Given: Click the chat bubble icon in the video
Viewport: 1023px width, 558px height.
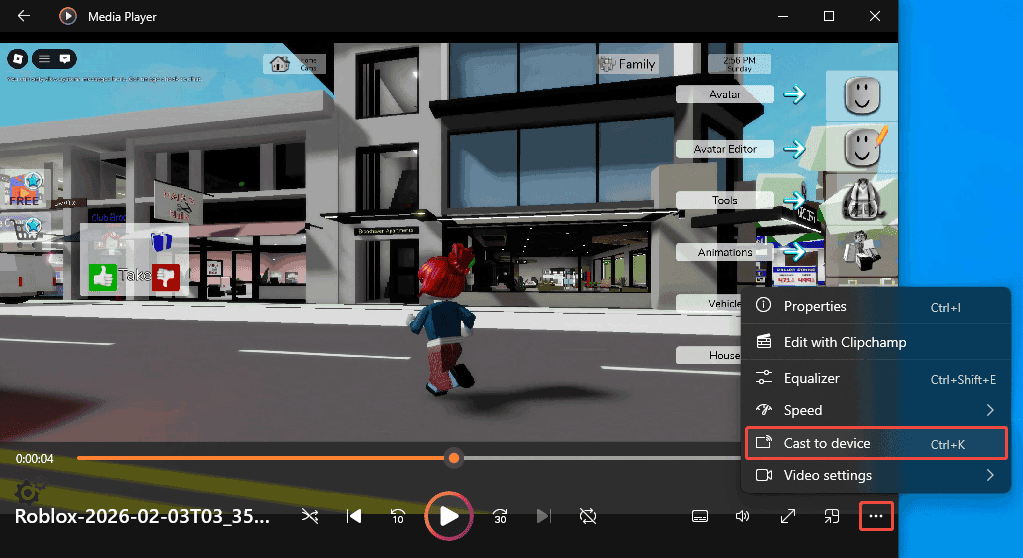Looking at the screenshot, I should pos(65,59).
